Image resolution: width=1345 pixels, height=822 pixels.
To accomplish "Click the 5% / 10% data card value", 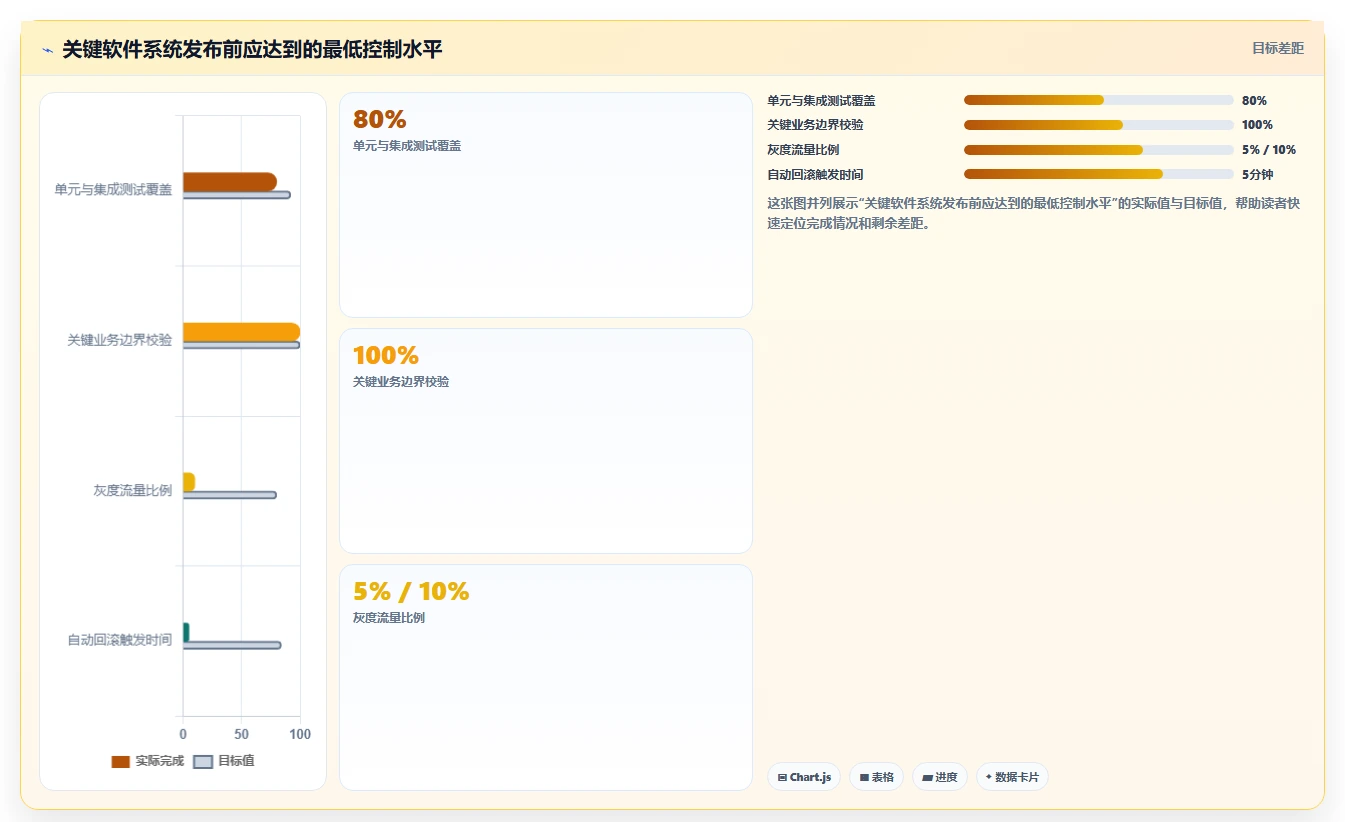I will [x=411, y=591].
